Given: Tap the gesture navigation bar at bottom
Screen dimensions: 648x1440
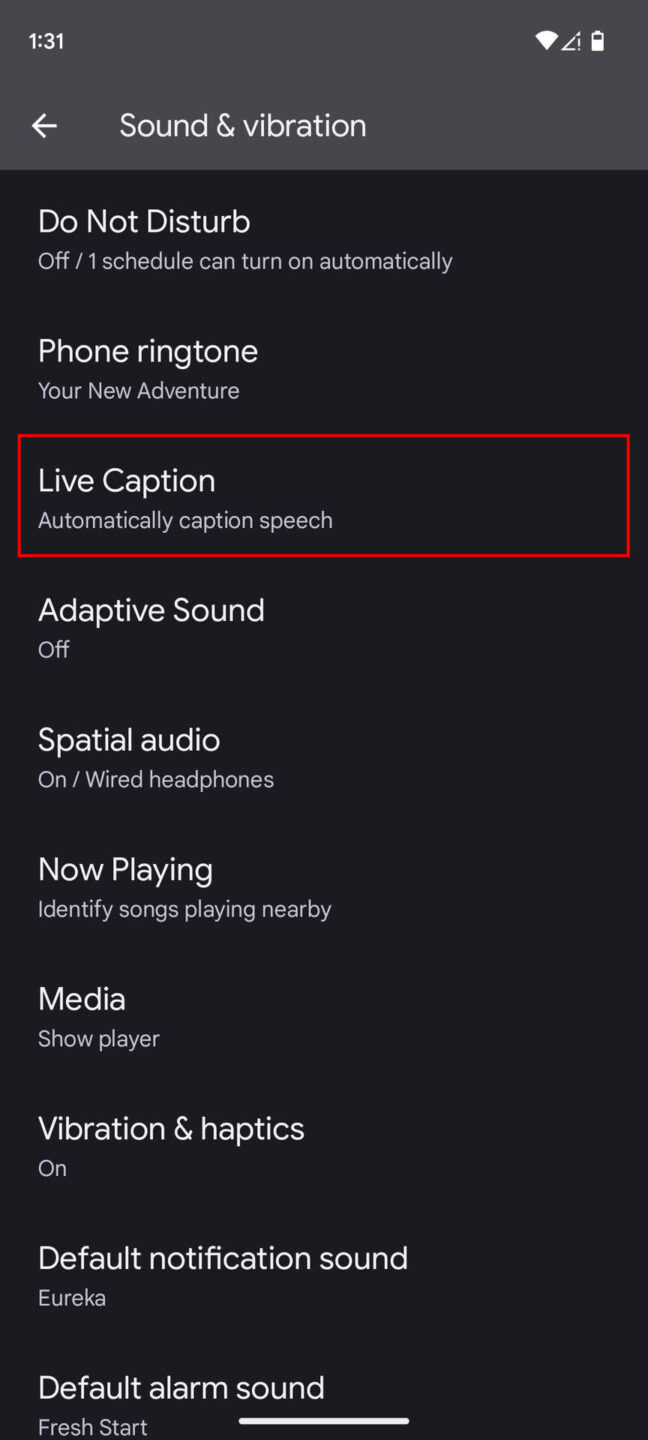Looking at the screenshot, I should pos(324,1418).
